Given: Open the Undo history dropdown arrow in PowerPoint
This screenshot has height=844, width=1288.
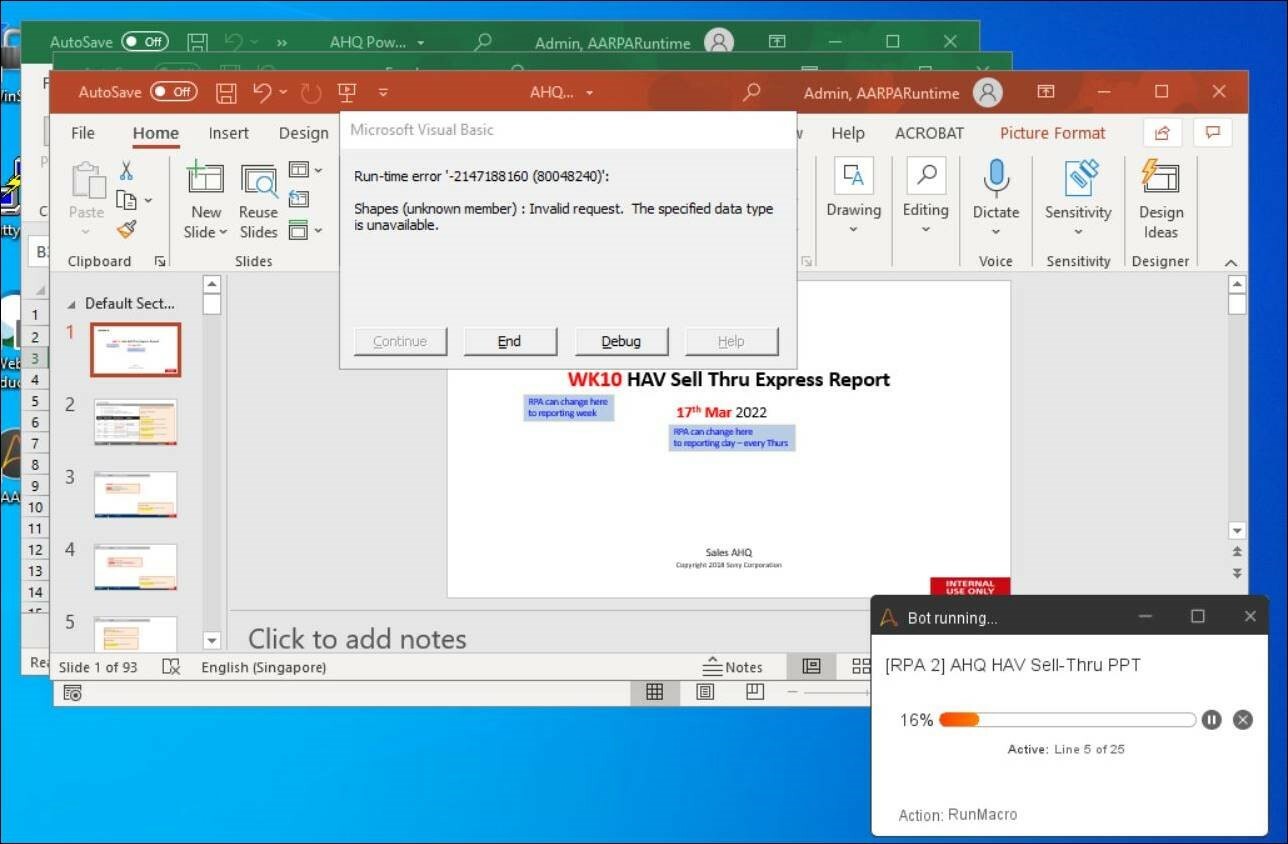Looking at the screenshot, I should 283,93.
